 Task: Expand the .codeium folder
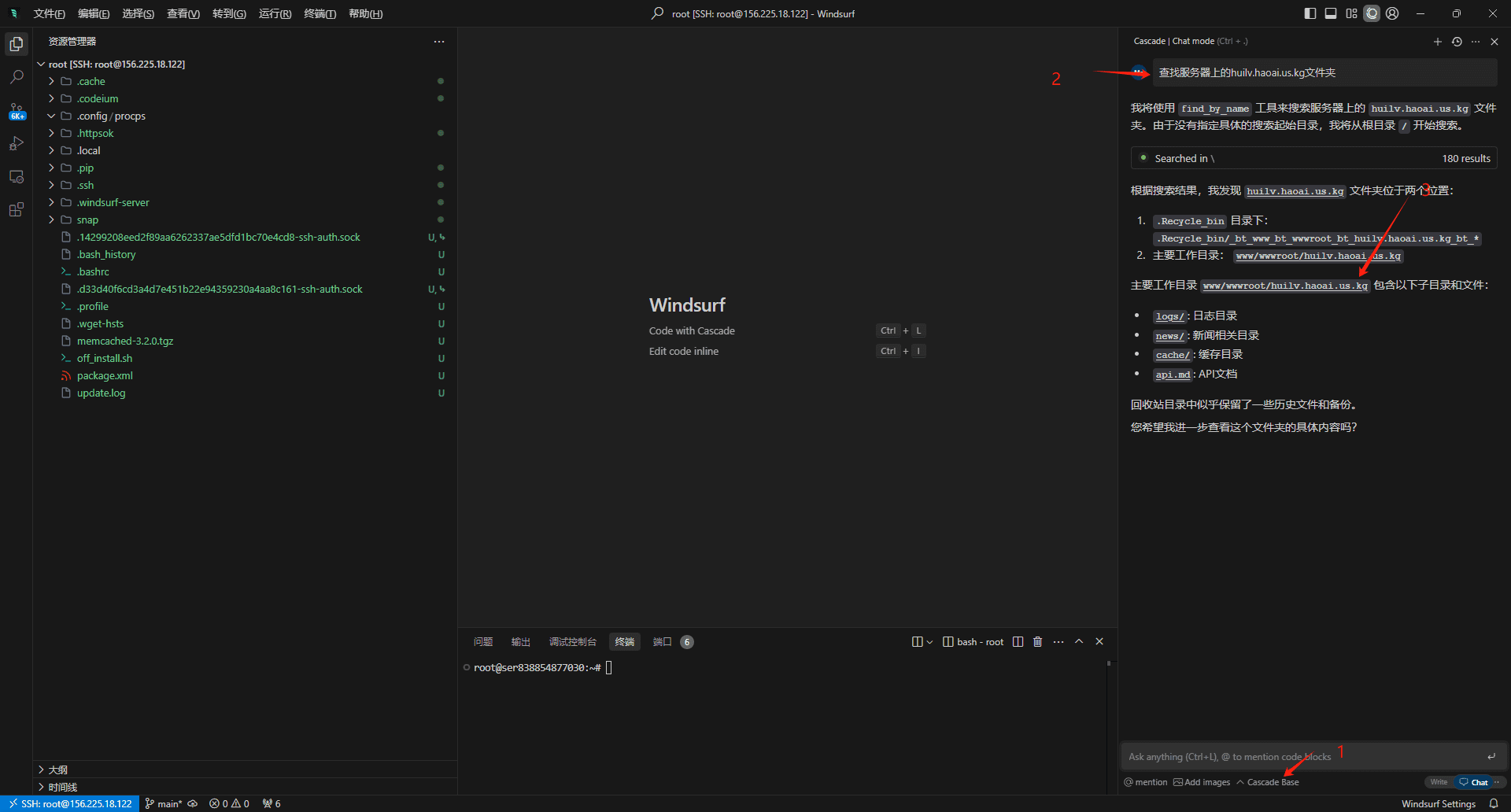tap(244, 98)
